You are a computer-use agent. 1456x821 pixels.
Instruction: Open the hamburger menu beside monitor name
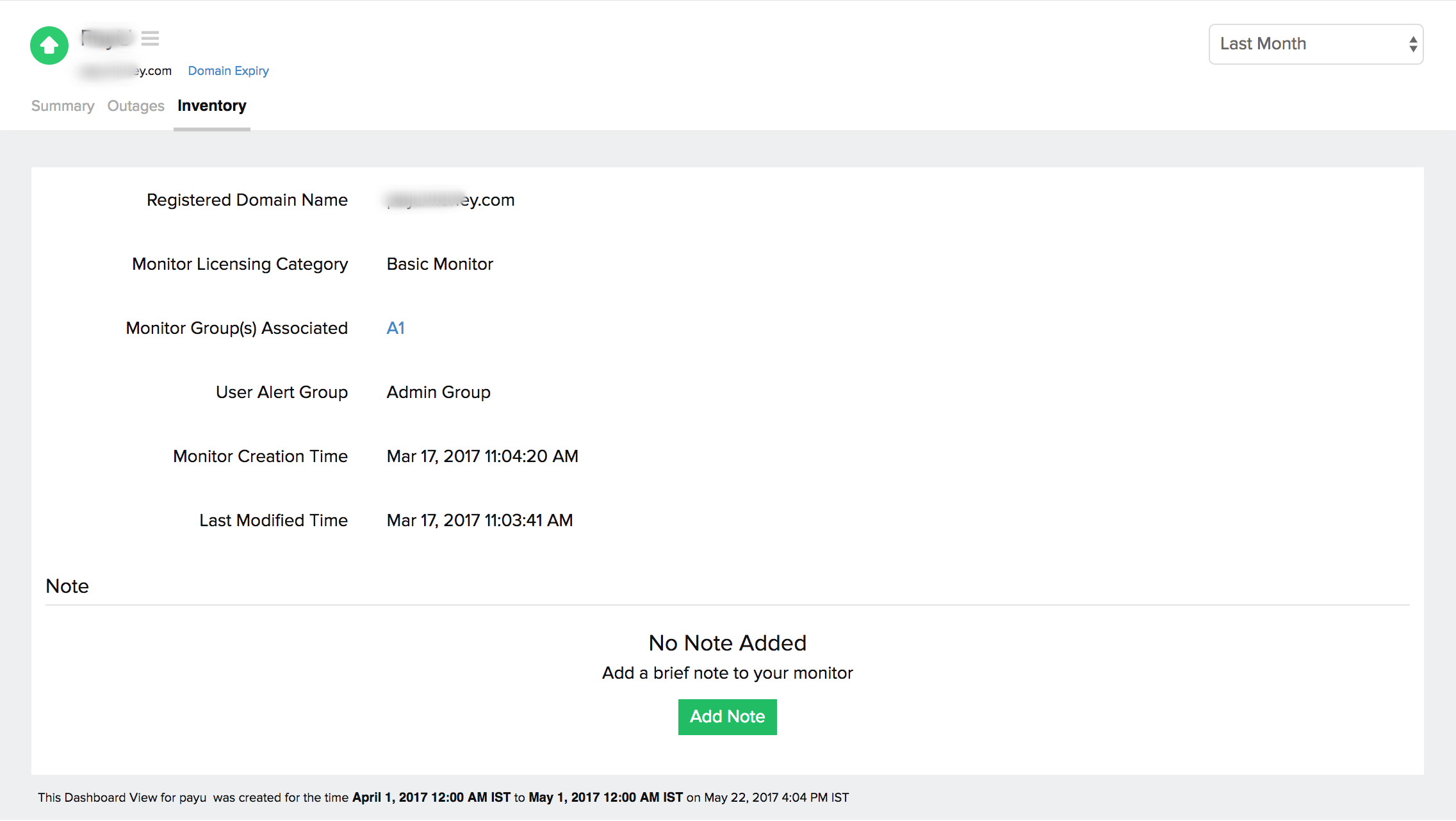pos(150,38)
